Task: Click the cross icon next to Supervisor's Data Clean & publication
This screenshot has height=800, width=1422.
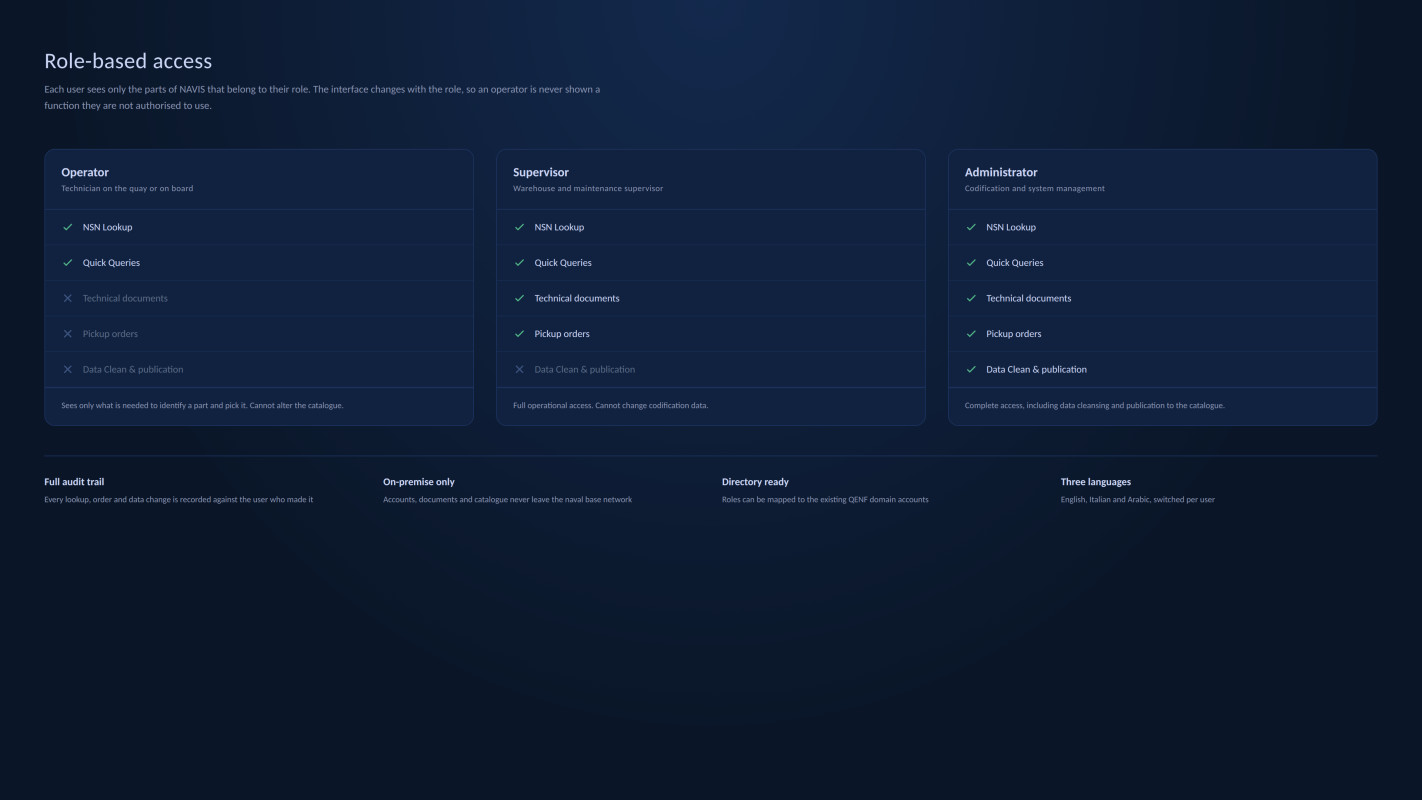Action: point(519,369)
